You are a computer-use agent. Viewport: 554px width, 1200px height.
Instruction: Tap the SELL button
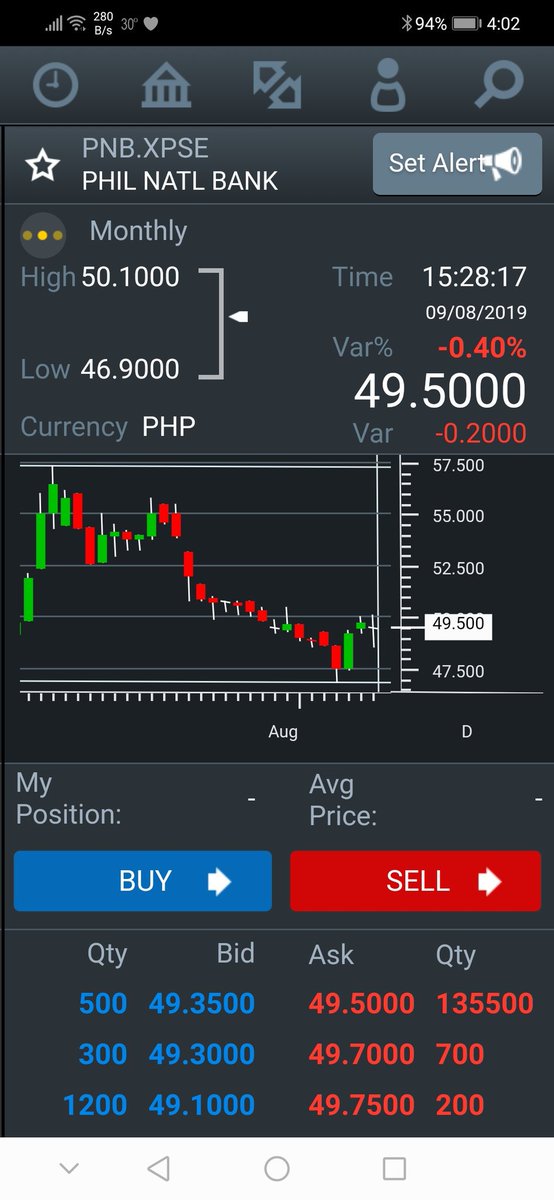click(415, 881)
